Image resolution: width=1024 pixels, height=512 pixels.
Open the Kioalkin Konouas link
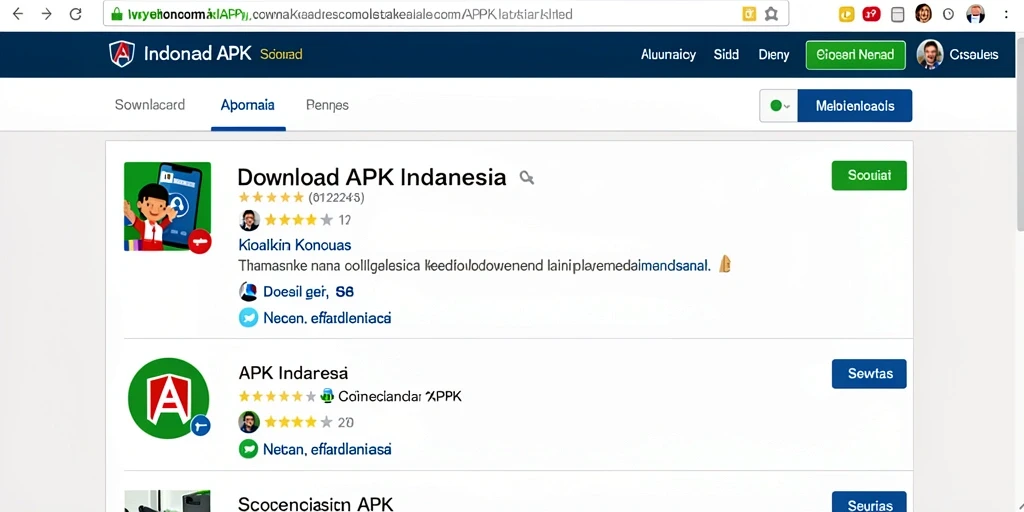[295, 245]
